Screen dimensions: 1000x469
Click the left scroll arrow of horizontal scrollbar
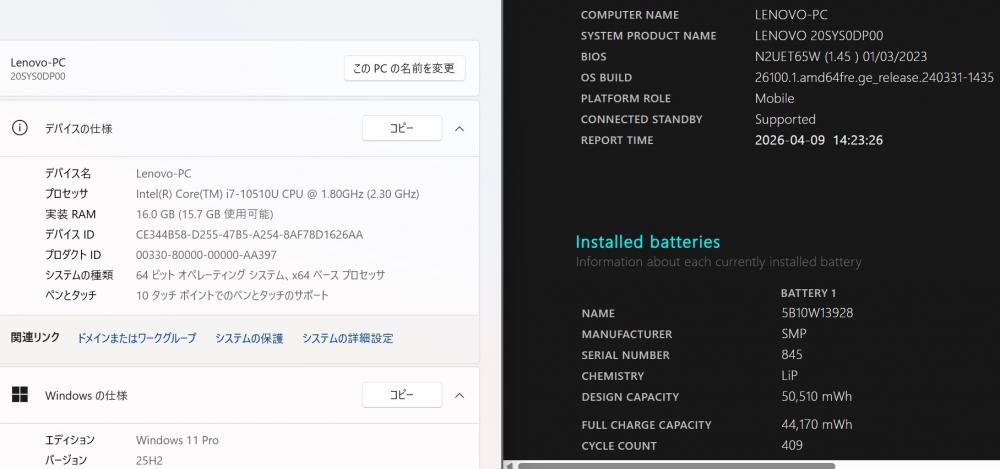pyautogui.click(x=508, y=465)
